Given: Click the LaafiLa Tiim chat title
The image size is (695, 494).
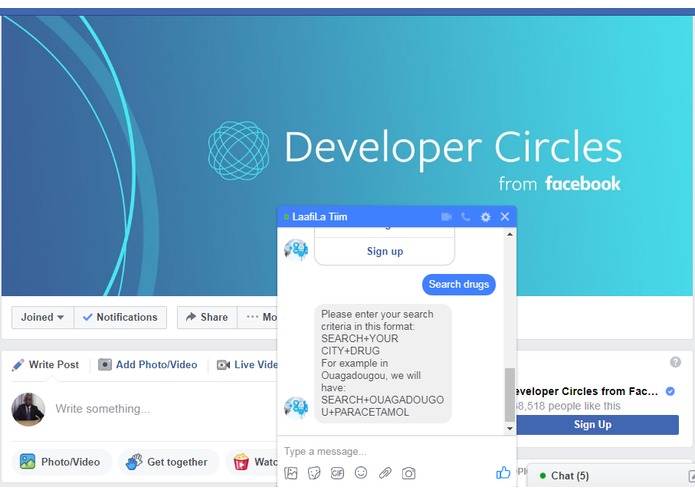Looking at the screenshot, I should 320,217.
